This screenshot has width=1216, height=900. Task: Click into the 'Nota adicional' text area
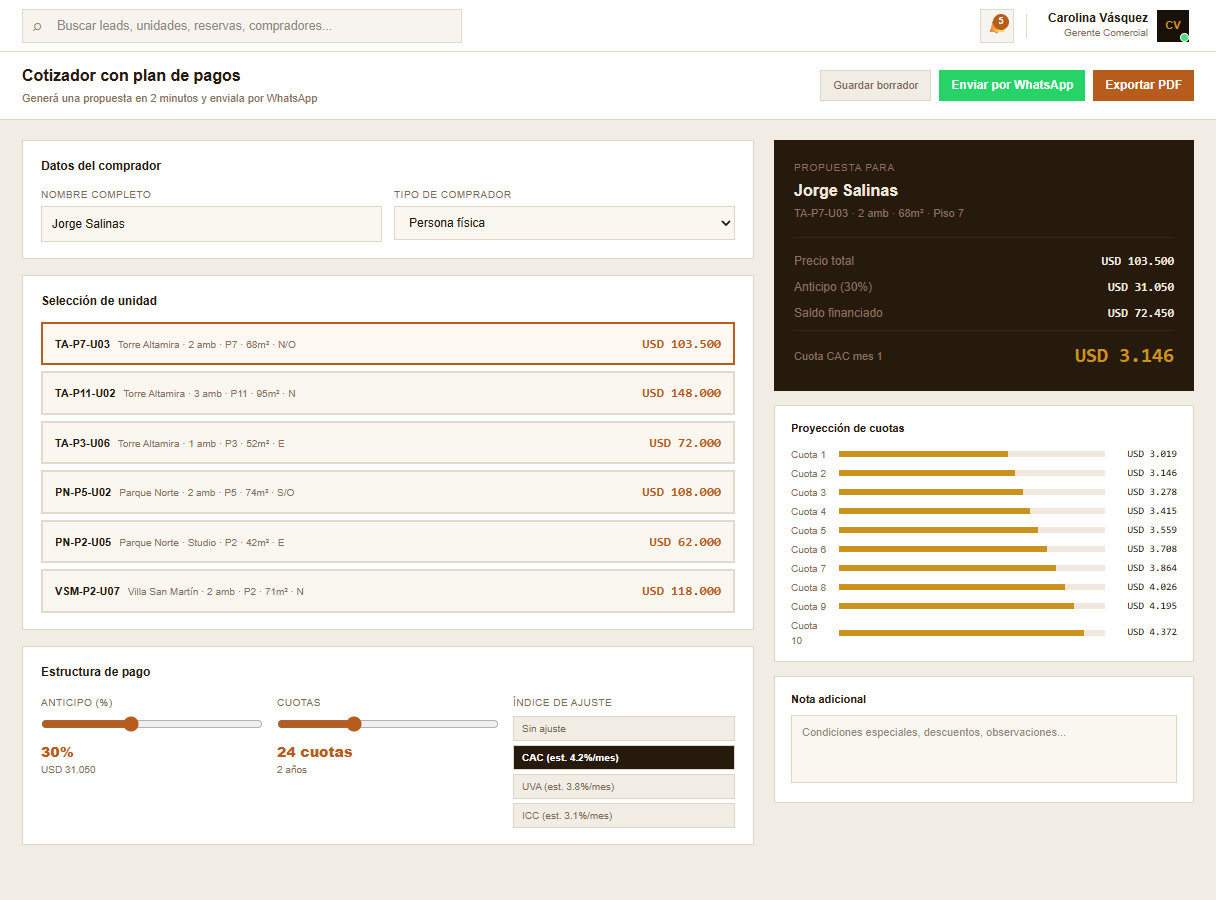[983, 748]
